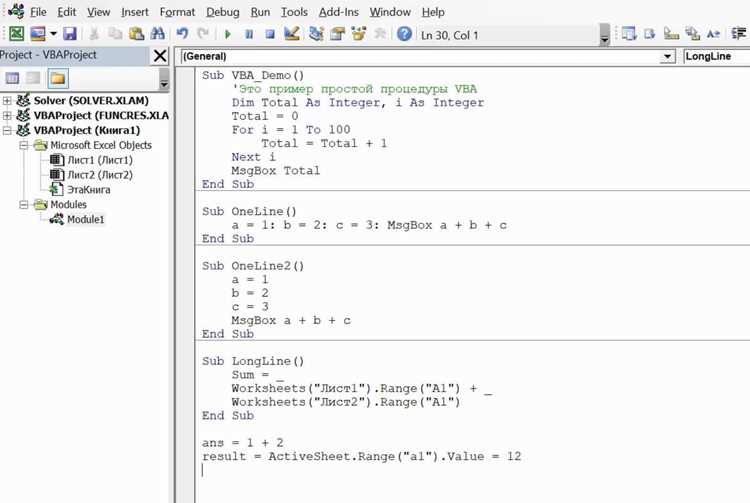The width and height of the screenshot is (750, 503).
Task: Open the Tools menu
Action: pos(294,12)
